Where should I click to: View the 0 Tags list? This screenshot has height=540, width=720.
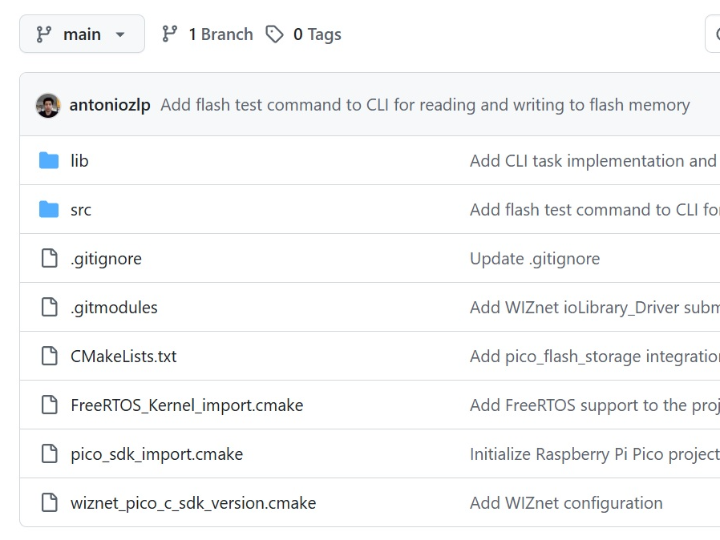pos(304,34)
